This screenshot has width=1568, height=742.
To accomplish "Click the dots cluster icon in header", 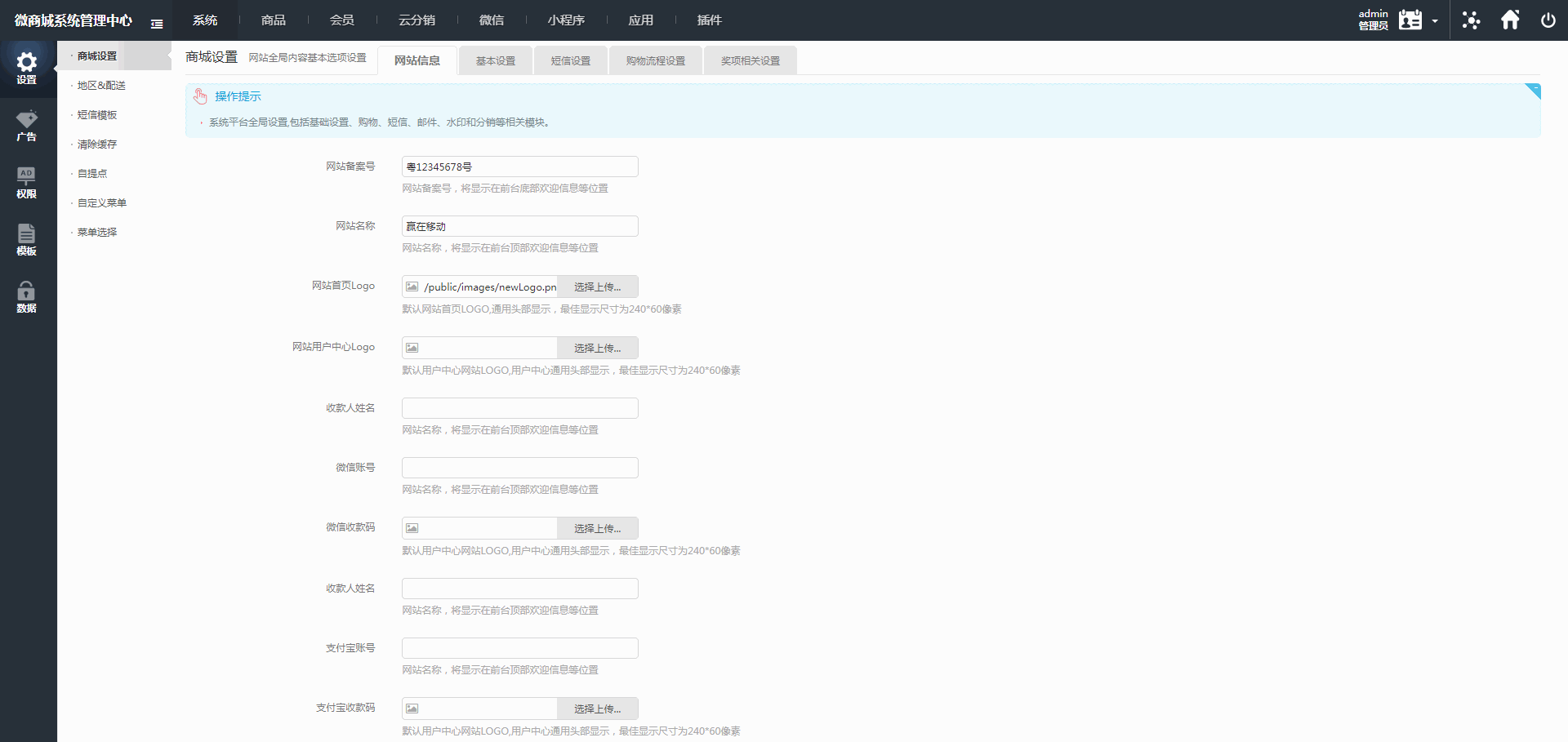I will [x=1471, y=20].
